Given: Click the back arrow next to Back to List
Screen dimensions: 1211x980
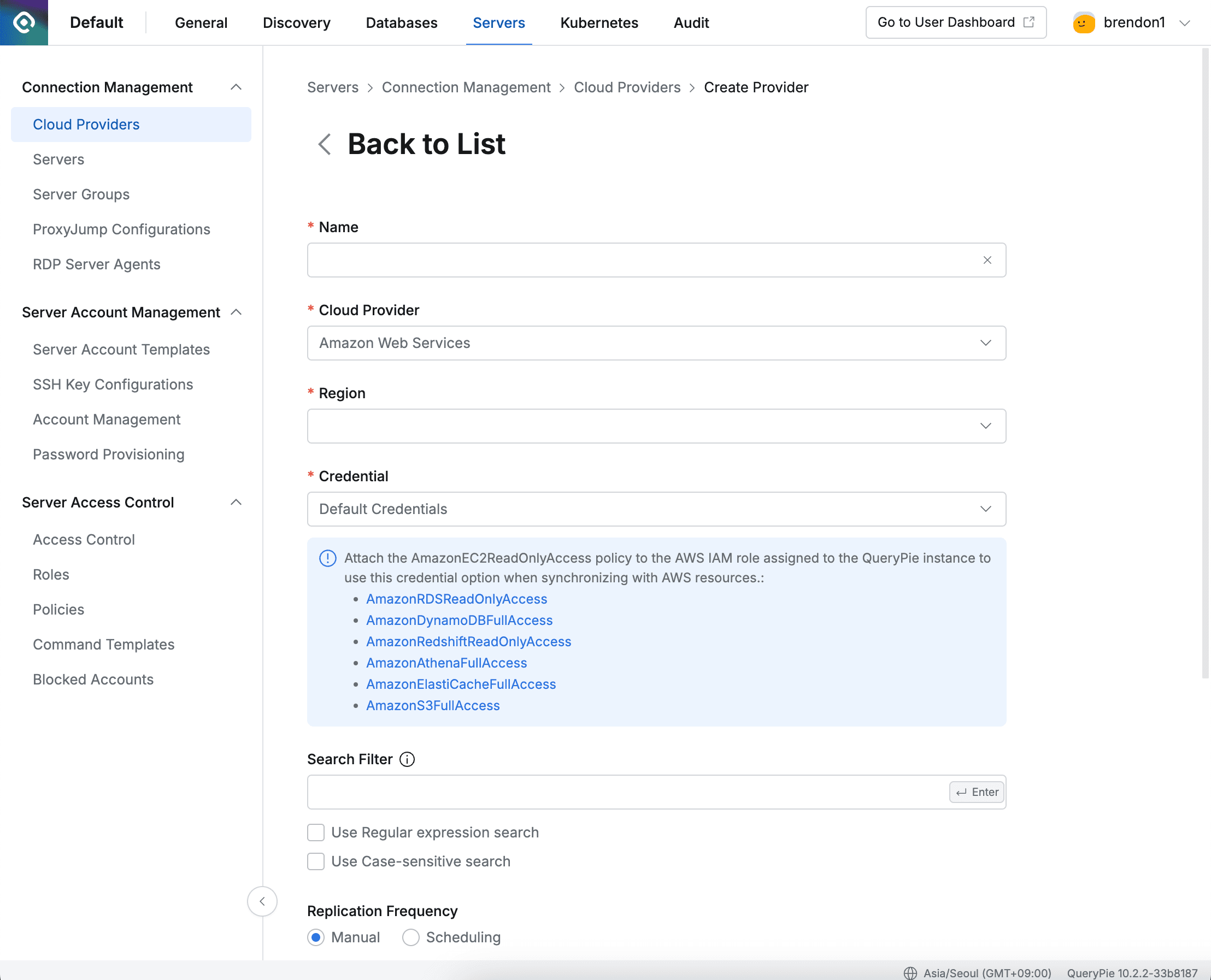Looking at the screenshot, I should coord(324,145).
